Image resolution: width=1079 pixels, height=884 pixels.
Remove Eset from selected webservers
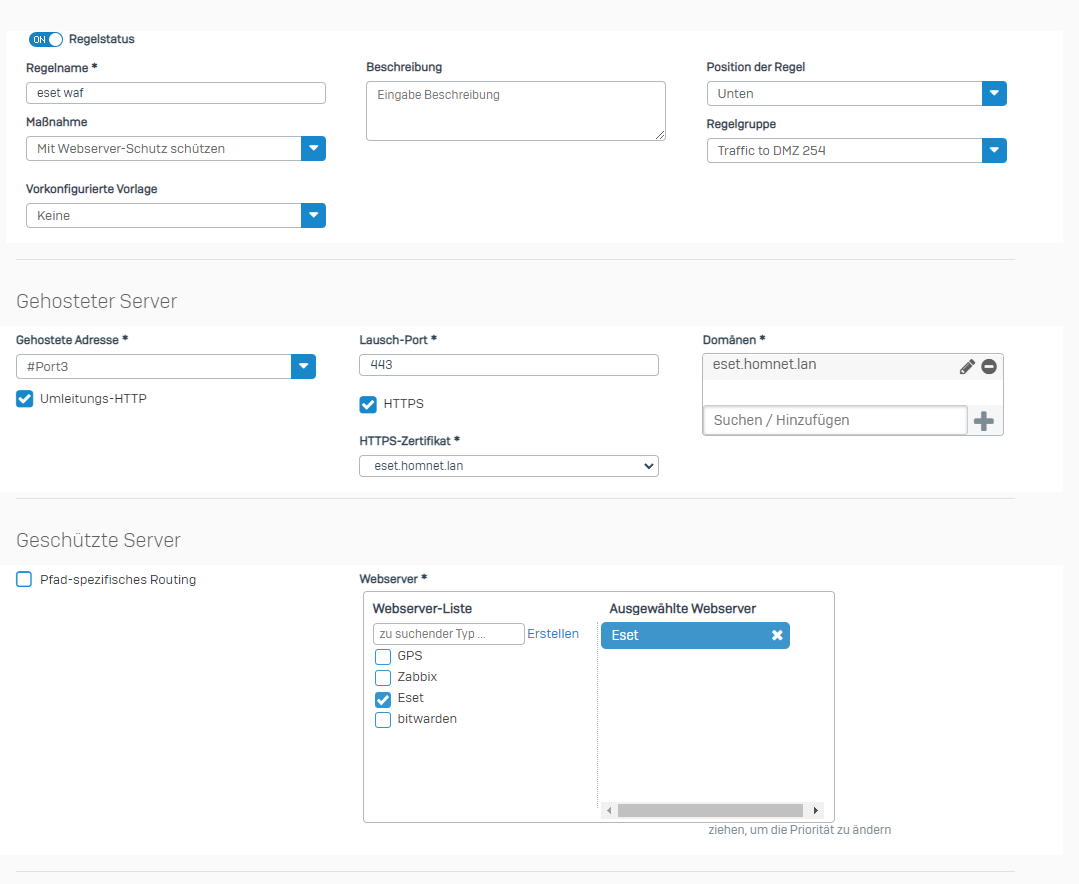coord(777,635)
